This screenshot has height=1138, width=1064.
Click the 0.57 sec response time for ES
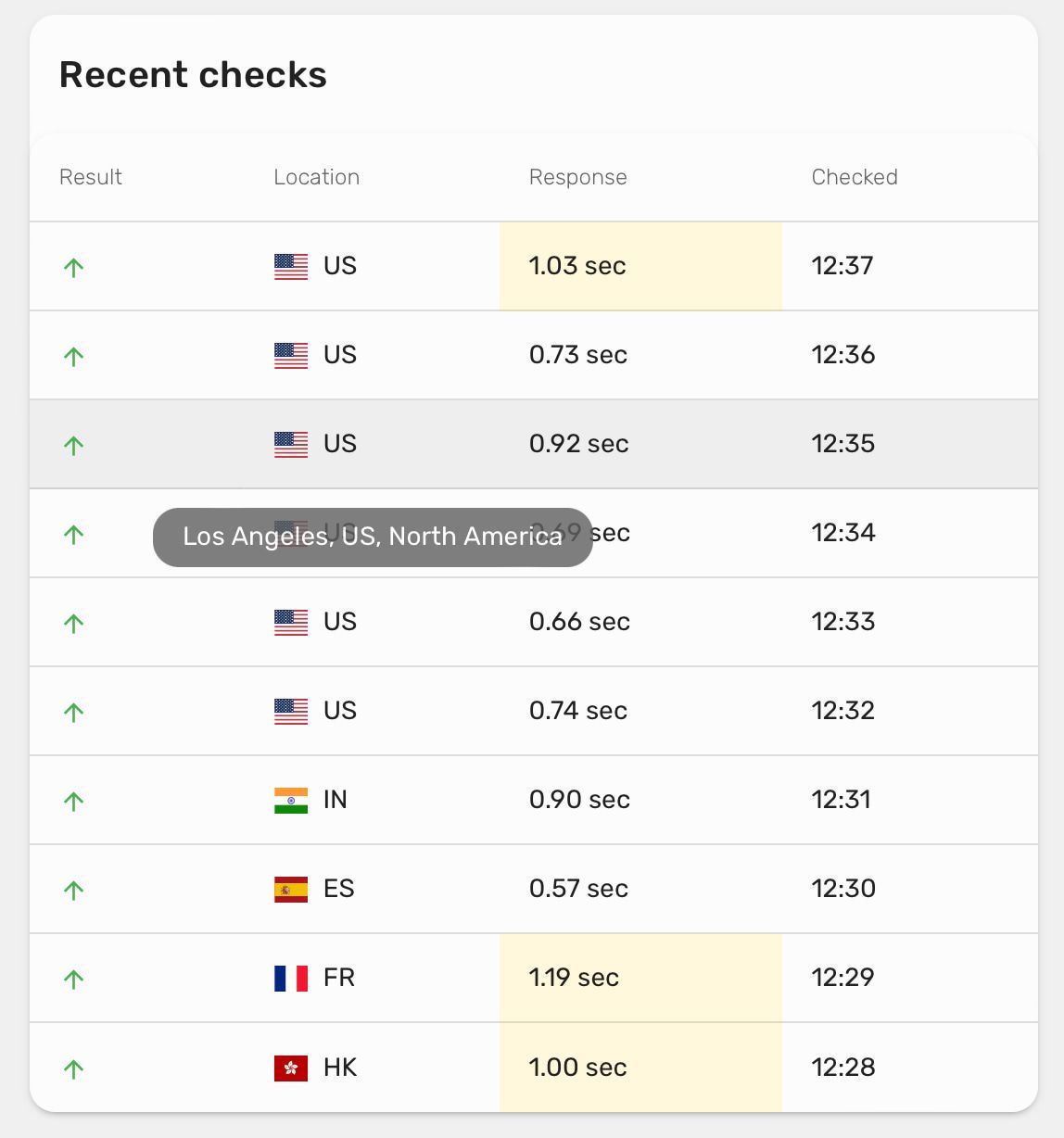[578, 889]
